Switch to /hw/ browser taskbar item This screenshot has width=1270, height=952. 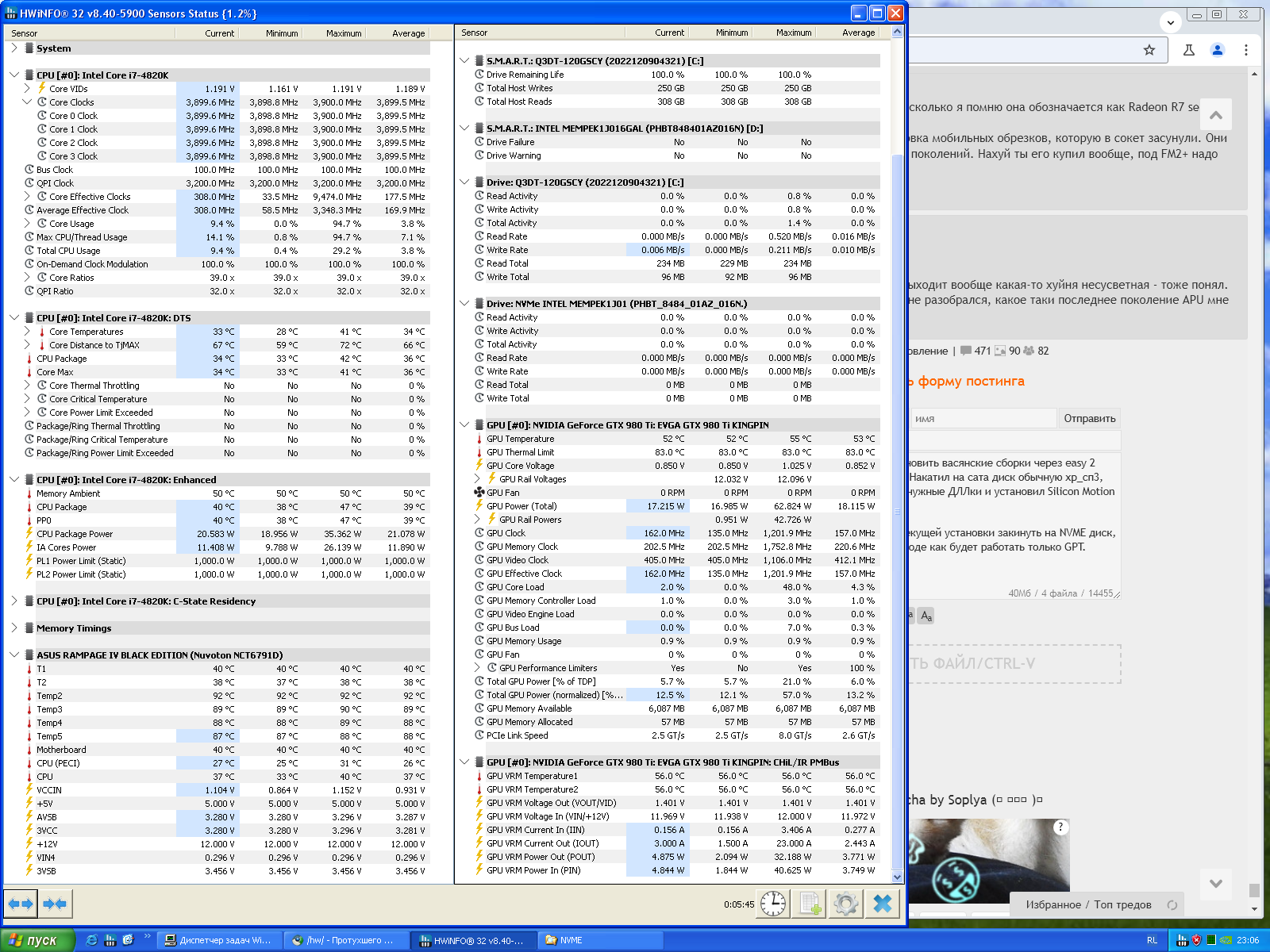(345, 940)
